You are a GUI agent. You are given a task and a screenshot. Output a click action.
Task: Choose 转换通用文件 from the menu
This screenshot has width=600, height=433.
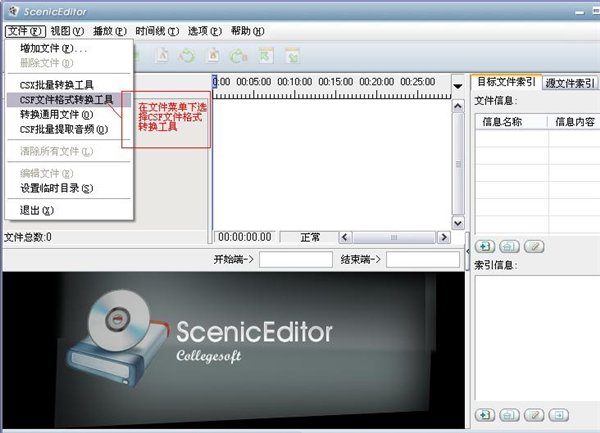tap(69, 114)
